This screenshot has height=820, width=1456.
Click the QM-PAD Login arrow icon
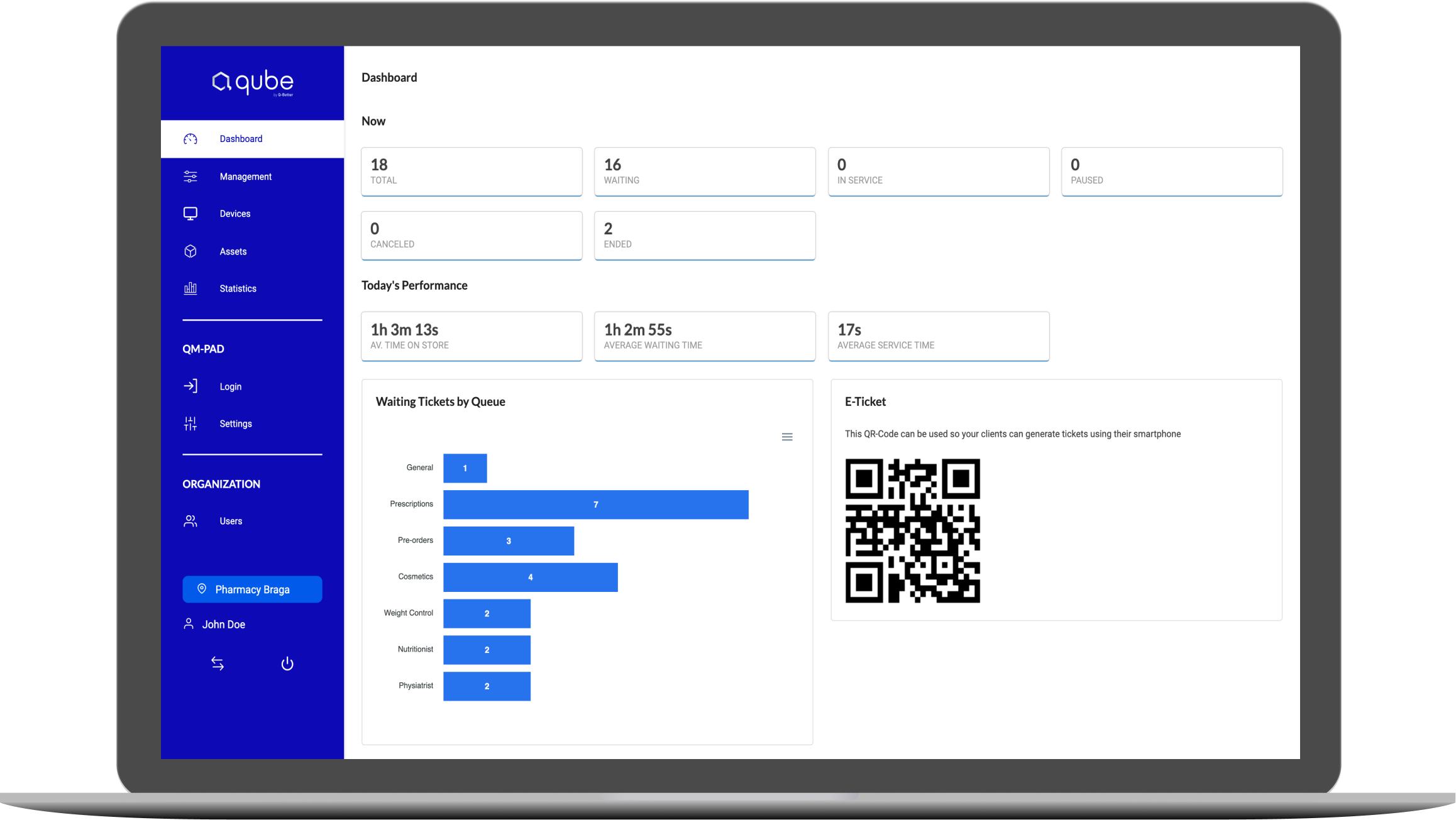190,386
